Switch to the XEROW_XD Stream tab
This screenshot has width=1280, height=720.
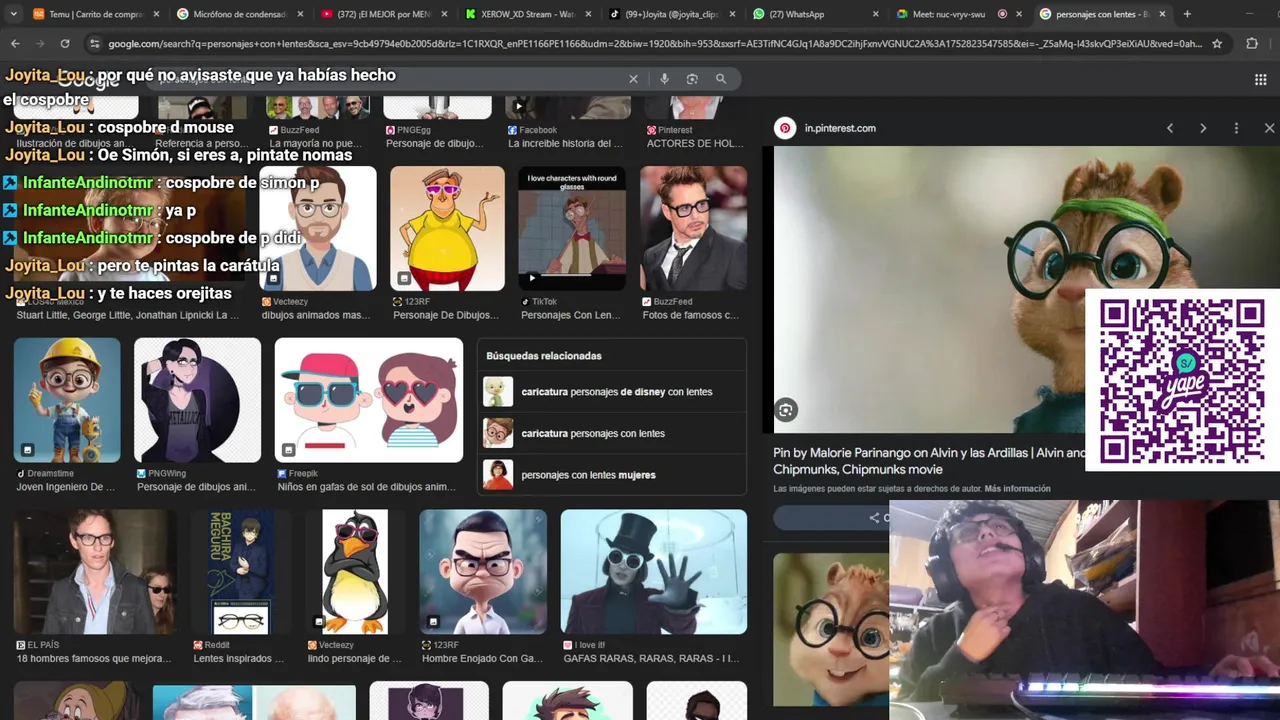[528, 14]
